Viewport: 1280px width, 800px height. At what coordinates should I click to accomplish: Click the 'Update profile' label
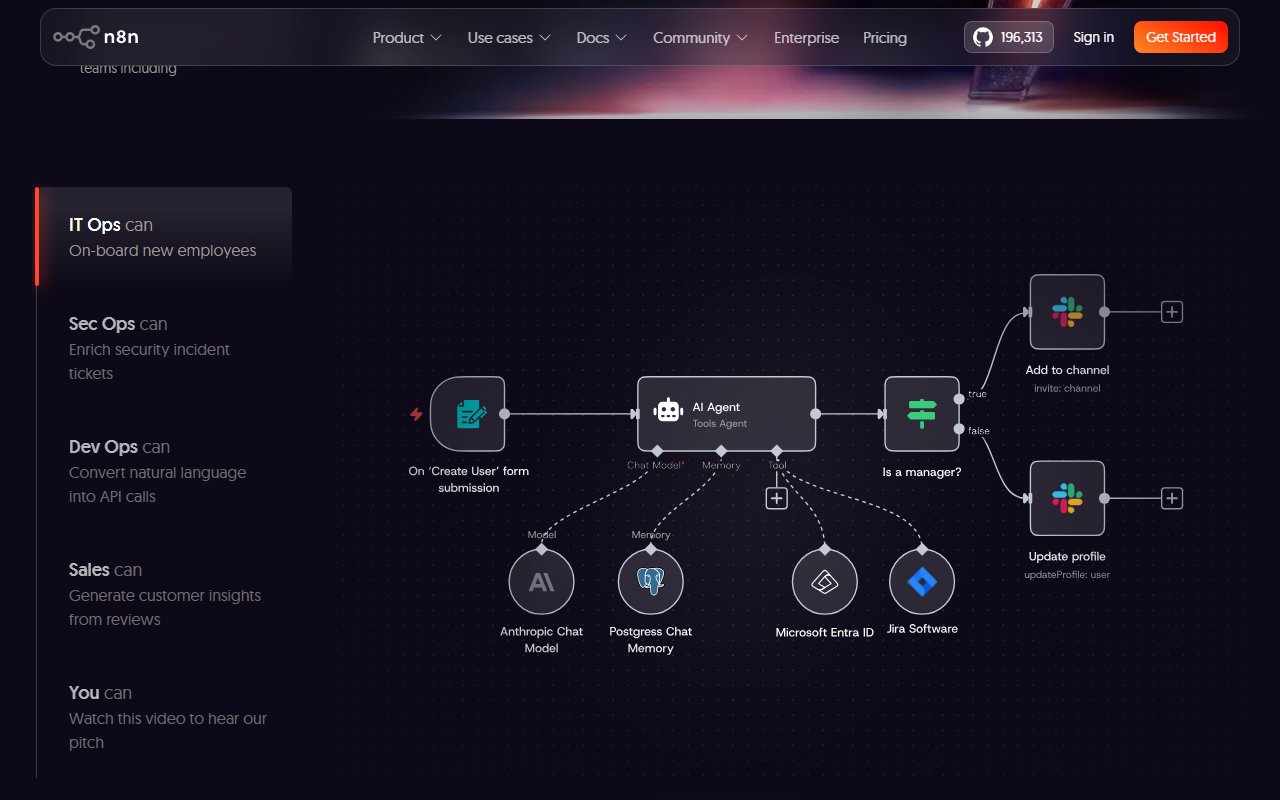tap(1067, 556)
